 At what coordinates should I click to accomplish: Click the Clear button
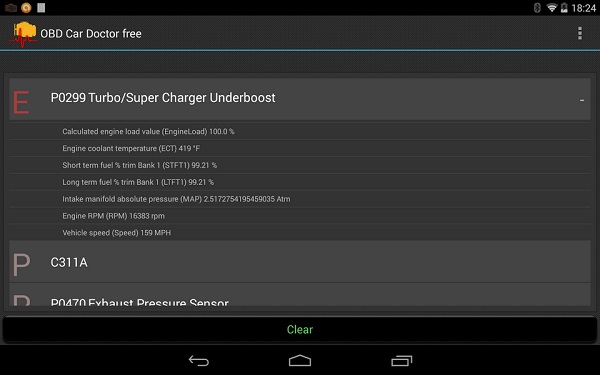300,329
